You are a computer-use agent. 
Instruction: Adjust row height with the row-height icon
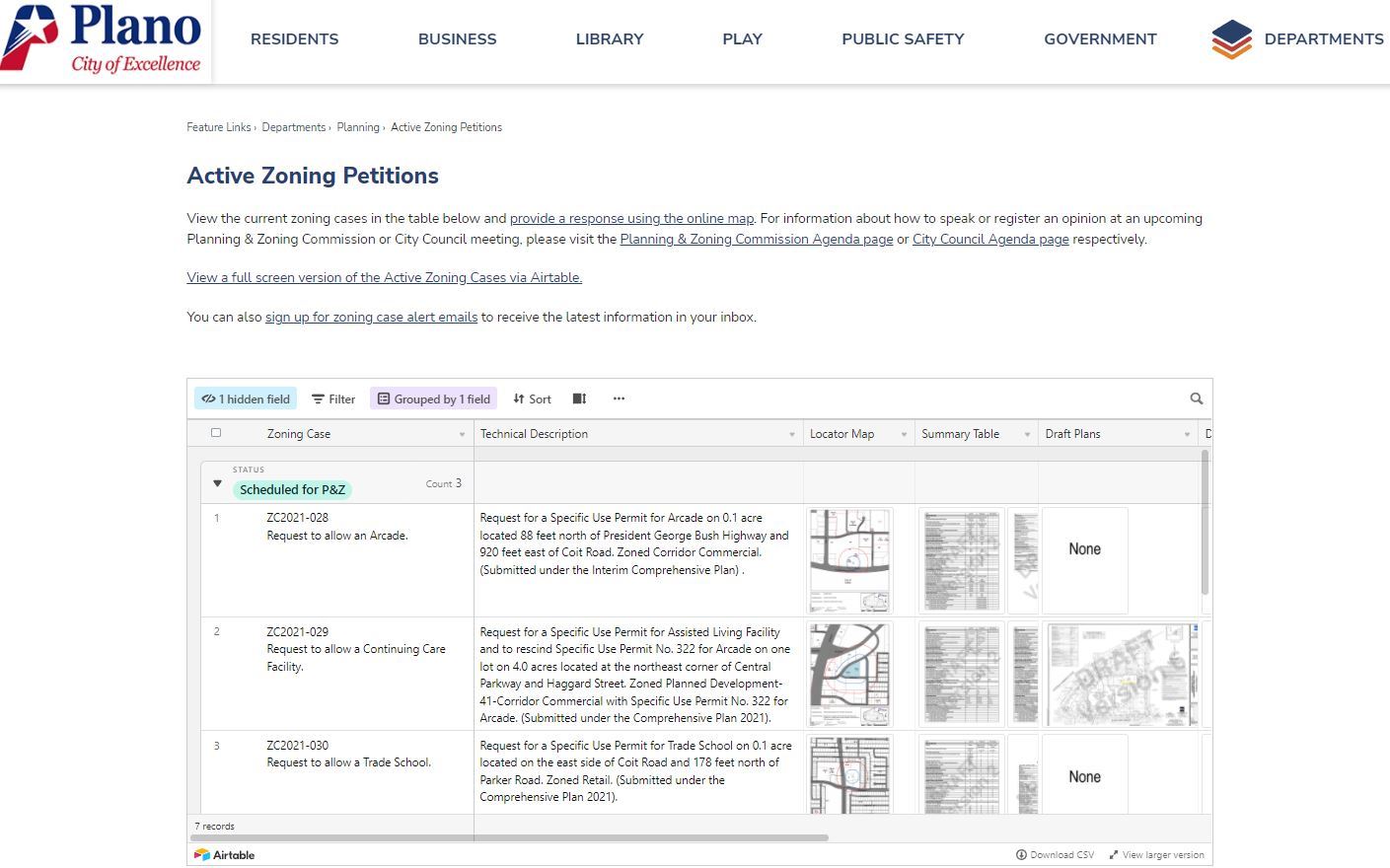click(579, 398)
